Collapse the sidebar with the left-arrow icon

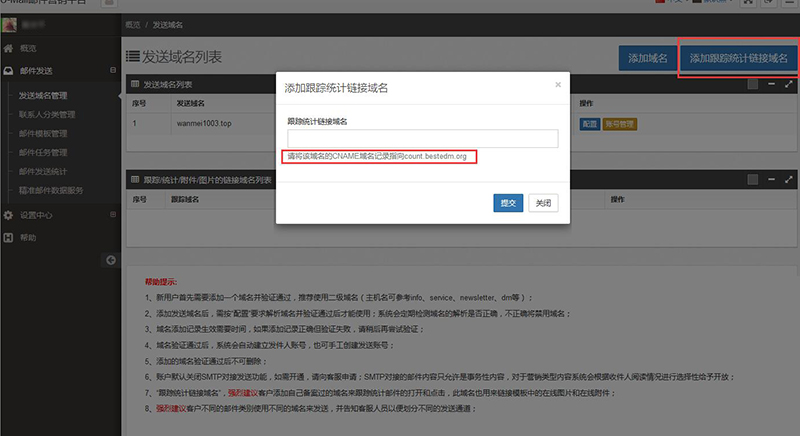111,260
